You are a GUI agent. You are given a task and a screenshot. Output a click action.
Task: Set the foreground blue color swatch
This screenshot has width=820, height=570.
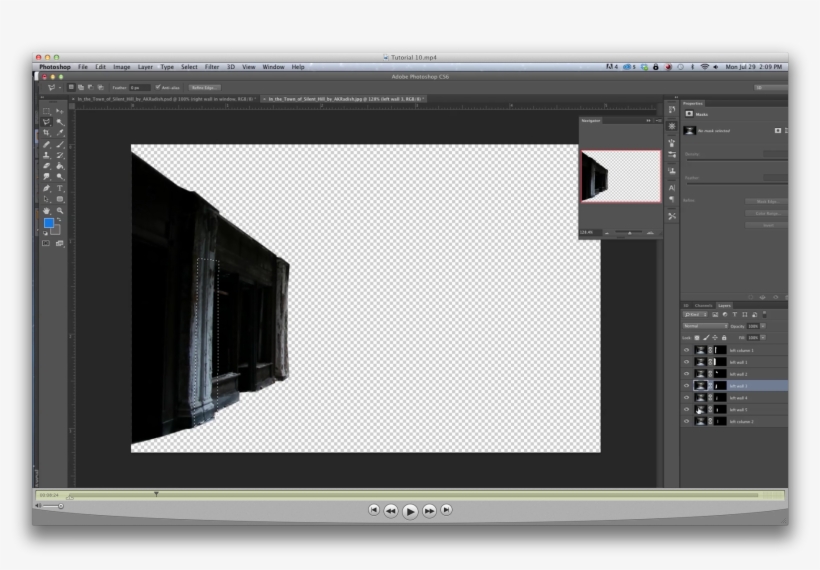[48, 223]
